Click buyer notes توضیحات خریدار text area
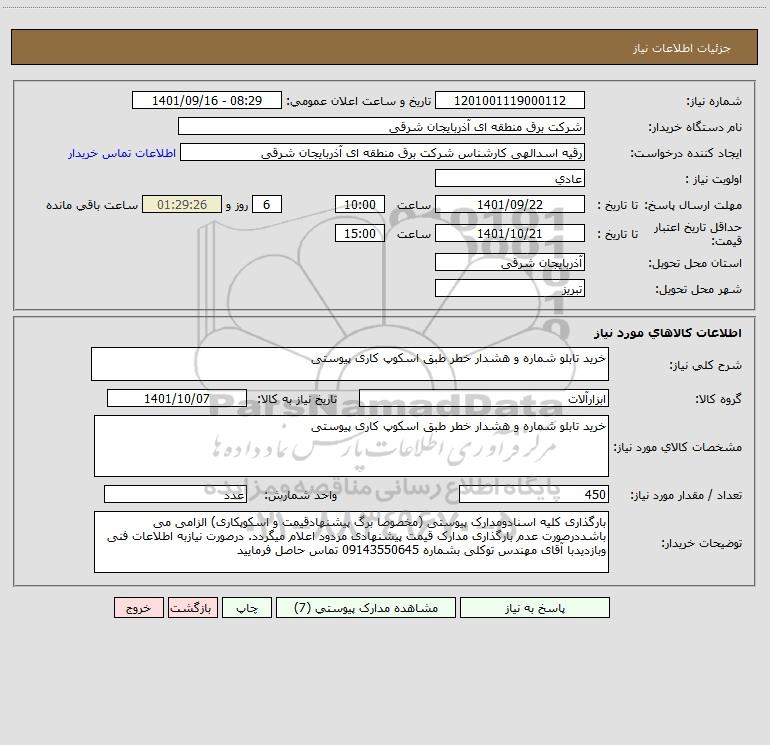The image size is (770, 745). tap(351, 542)
